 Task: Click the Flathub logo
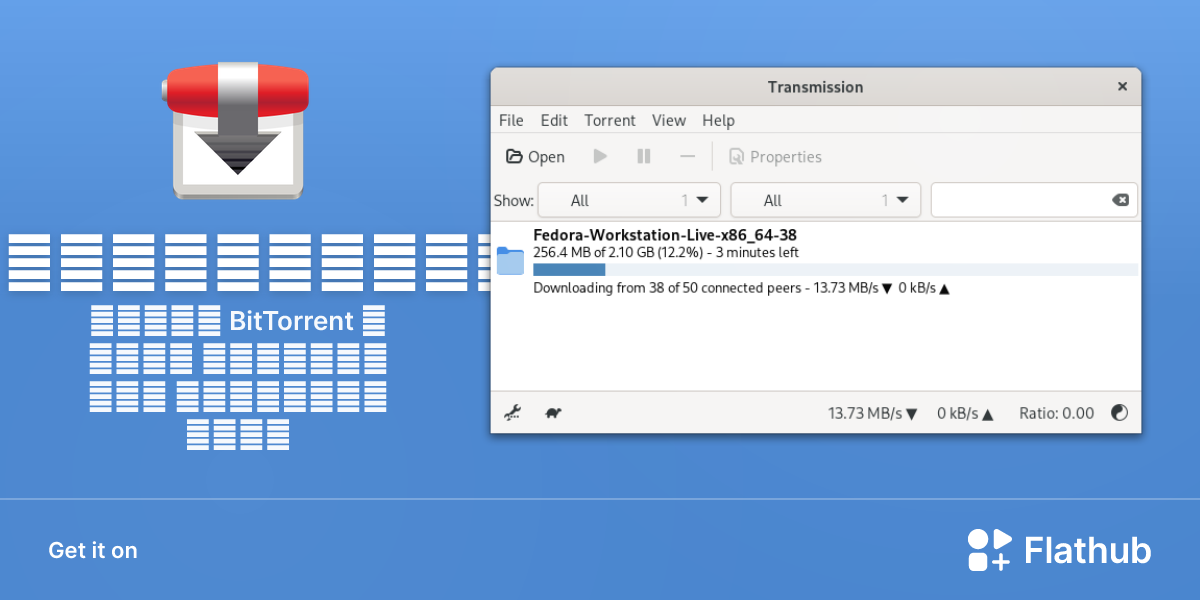coord(1060,550)
